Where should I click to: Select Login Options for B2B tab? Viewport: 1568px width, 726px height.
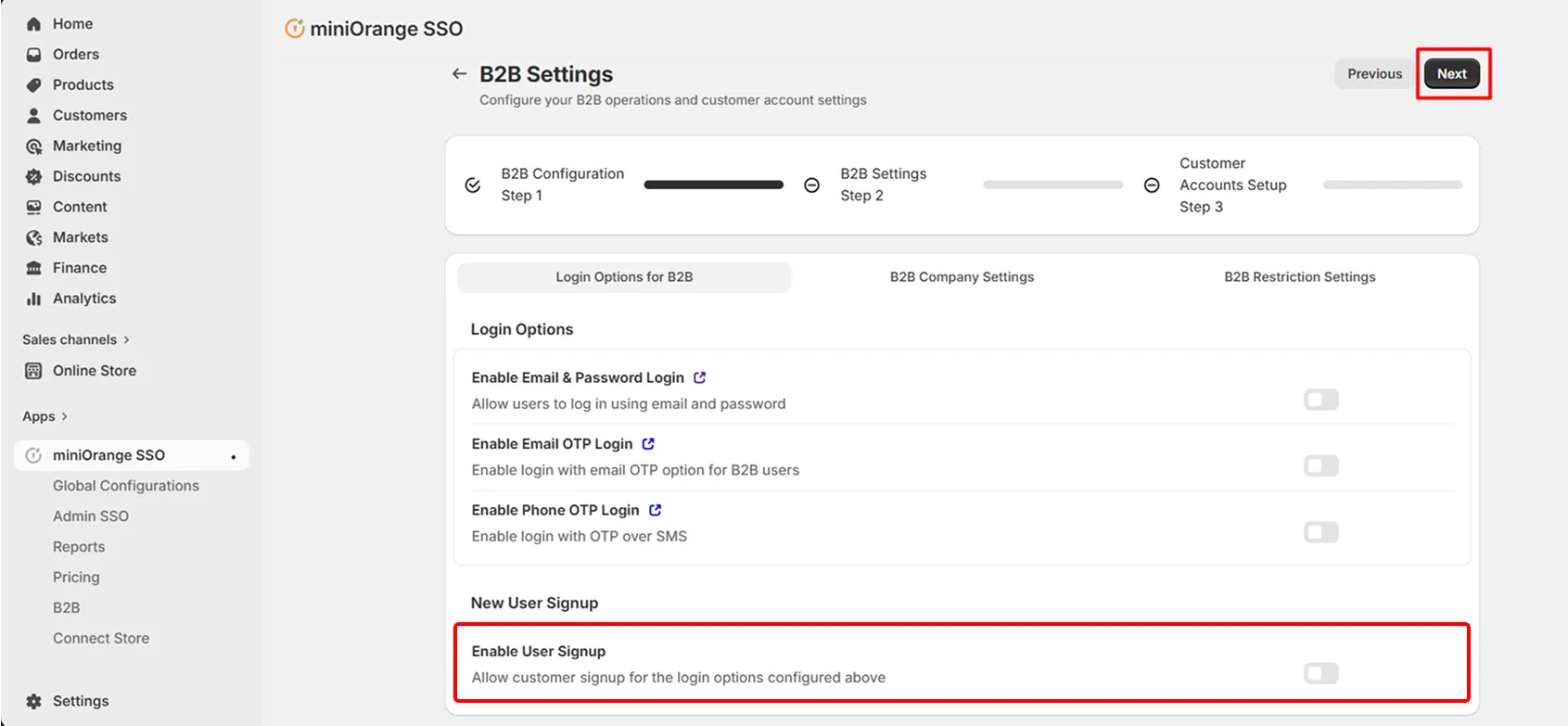[x=624, y=277]
